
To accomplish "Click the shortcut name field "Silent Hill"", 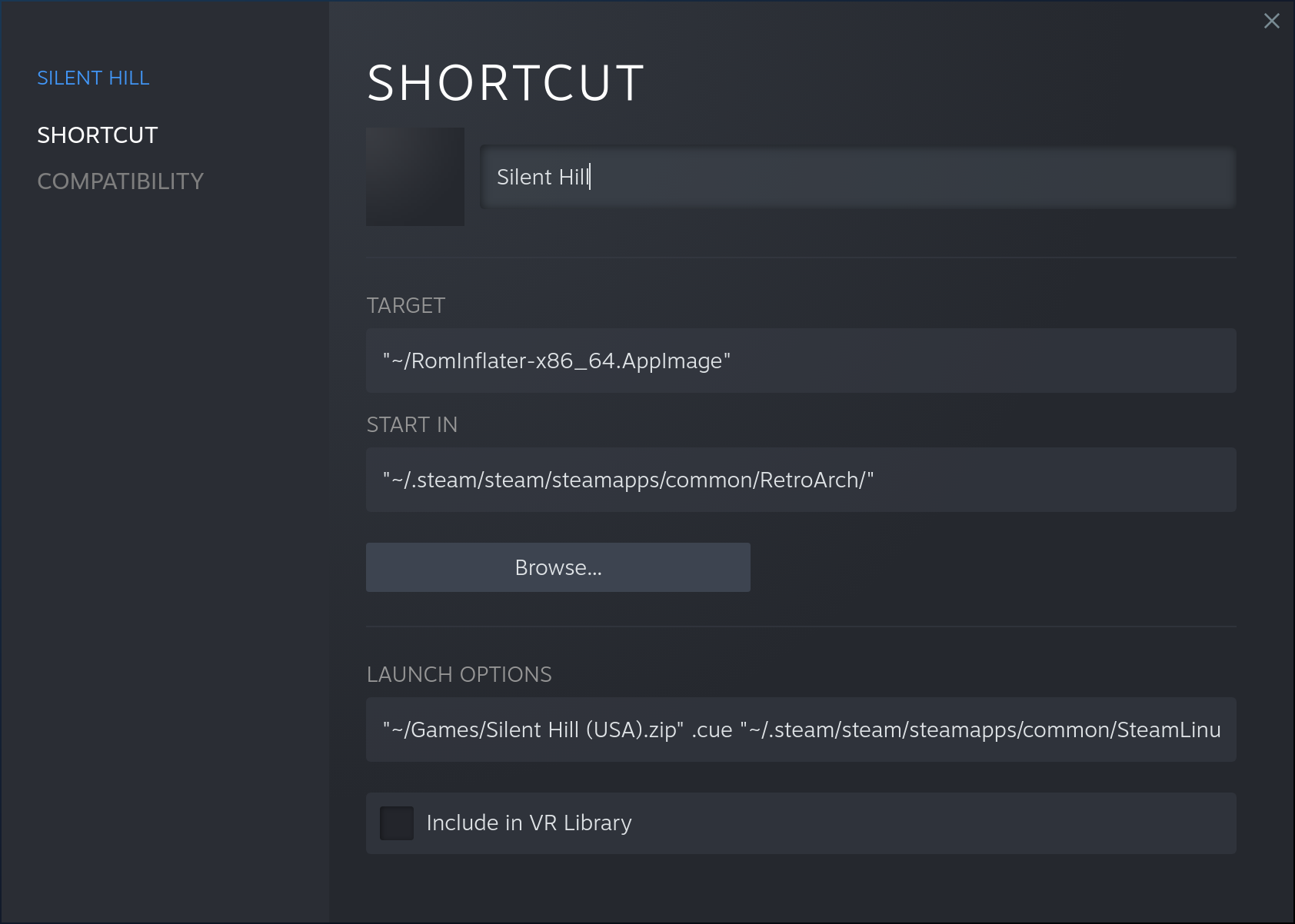I will [857, 177].
